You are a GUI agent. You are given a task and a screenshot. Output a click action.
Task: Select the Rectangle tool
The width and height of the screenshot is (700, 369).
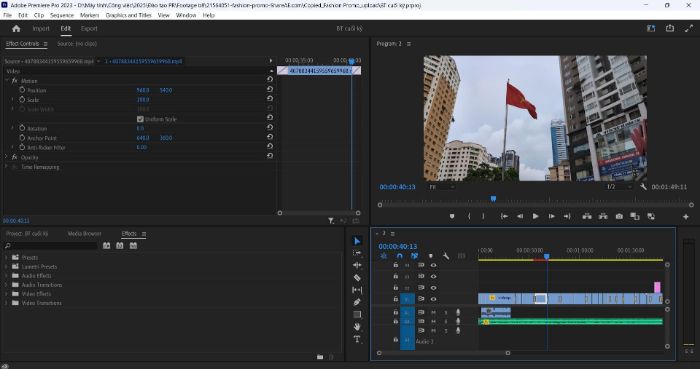tap(357, 315)
